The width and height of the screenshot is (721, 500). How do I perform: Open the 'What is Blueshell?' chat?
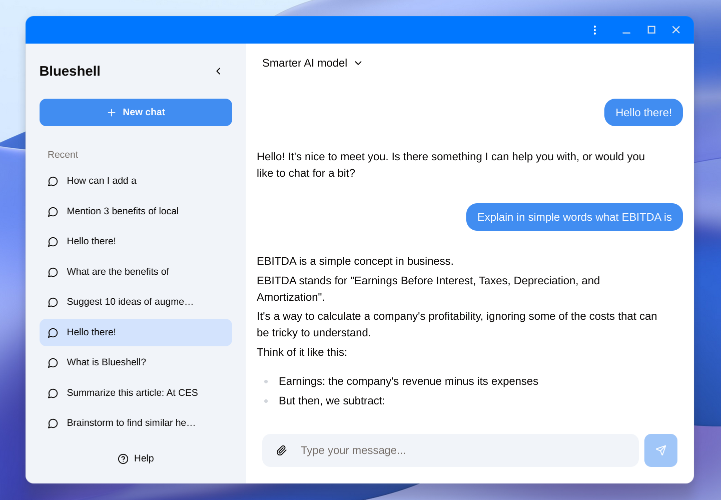136,362
